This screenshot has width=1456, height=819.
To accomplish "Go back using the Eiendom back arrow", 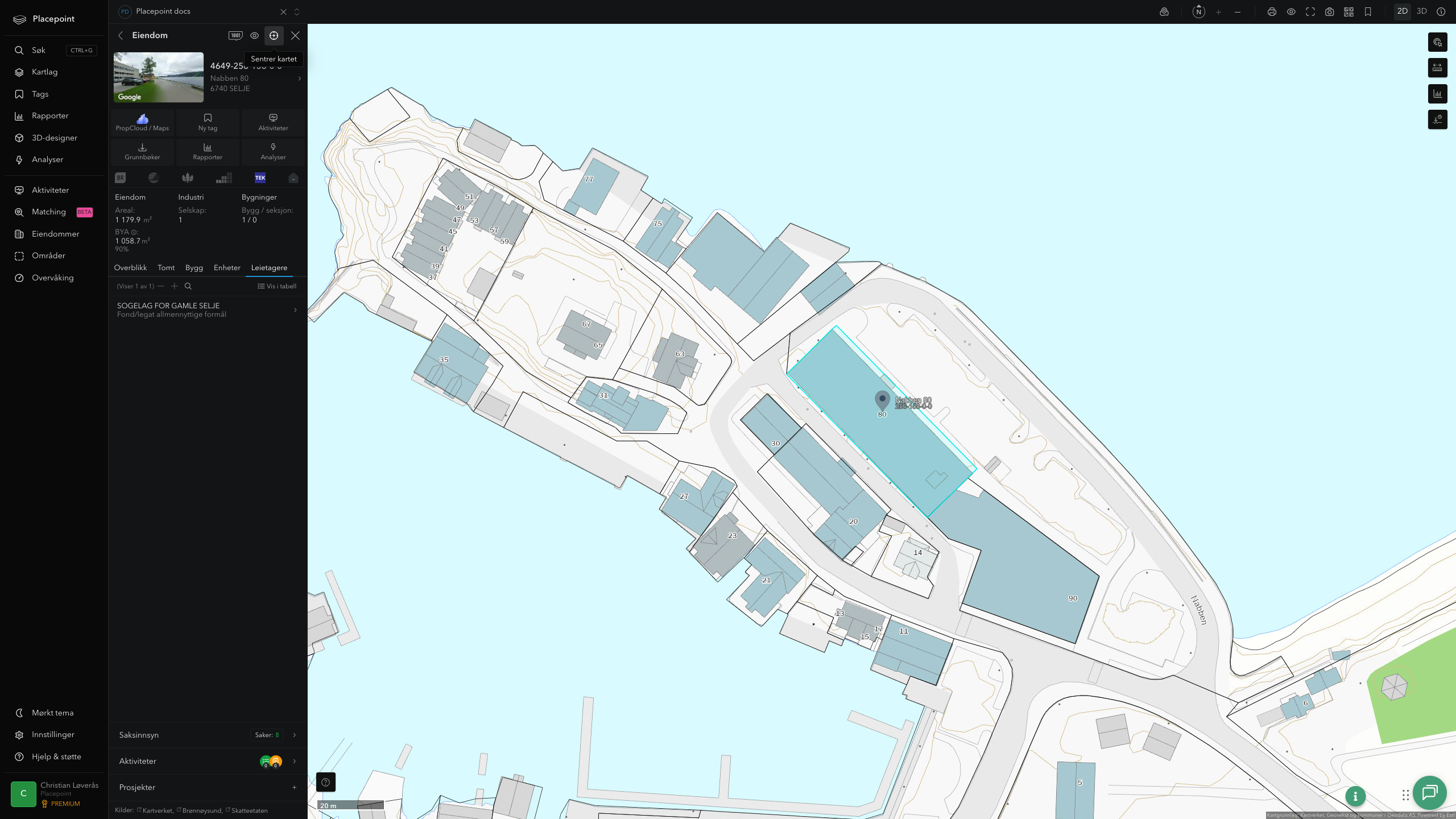I will pyautogui.click(x=121, y=35).
